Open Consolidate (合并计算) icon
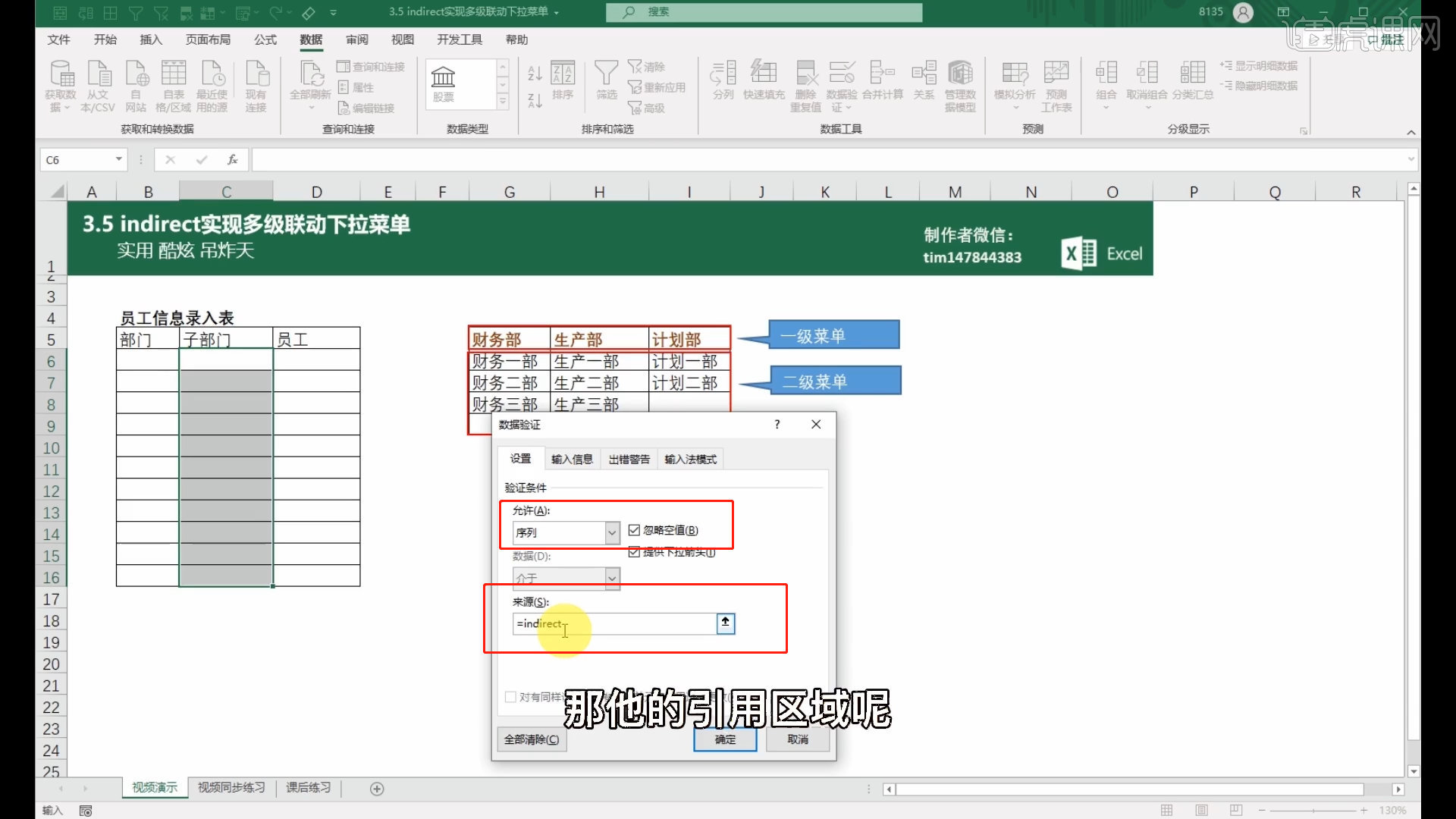Image resolution: width=1456 pixels, height=819 pixels. point(883,80)
